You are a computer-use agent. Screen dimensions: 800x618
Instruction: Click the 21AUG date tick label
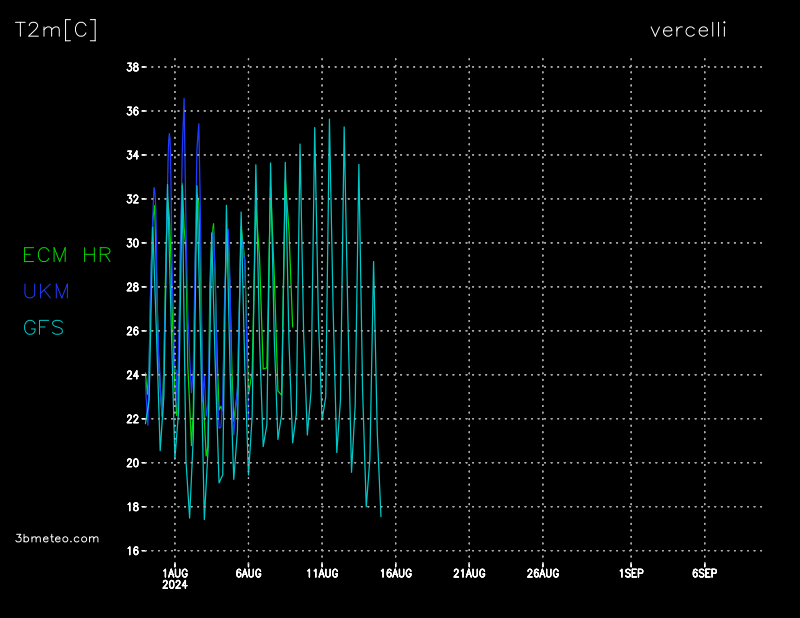(469, 573)
